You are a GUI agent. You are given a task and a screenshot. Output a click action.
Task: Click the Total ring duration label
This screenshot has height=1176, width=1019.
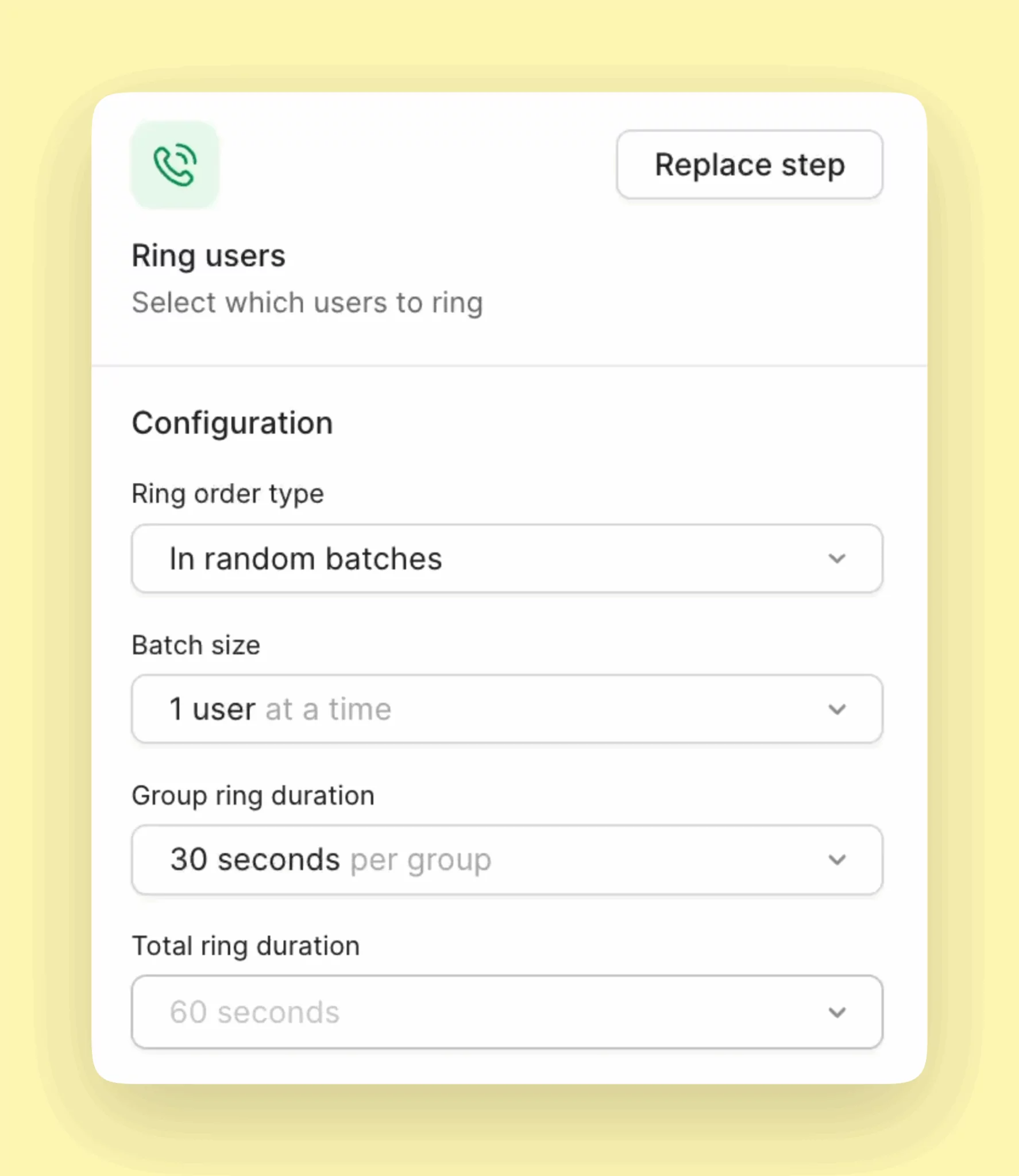245,945
